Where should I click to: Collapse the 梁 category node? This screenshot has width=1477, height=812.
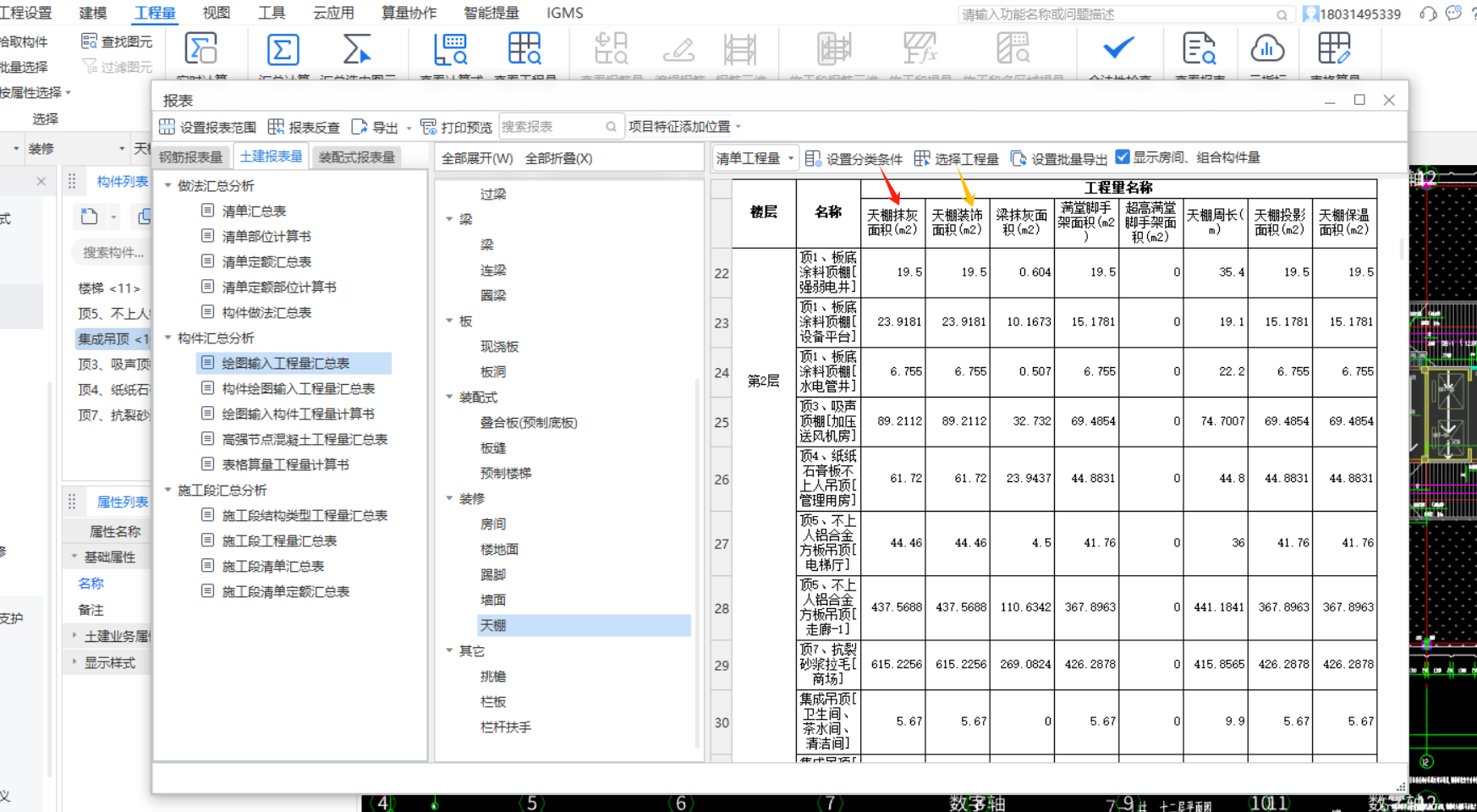[449, 219]
